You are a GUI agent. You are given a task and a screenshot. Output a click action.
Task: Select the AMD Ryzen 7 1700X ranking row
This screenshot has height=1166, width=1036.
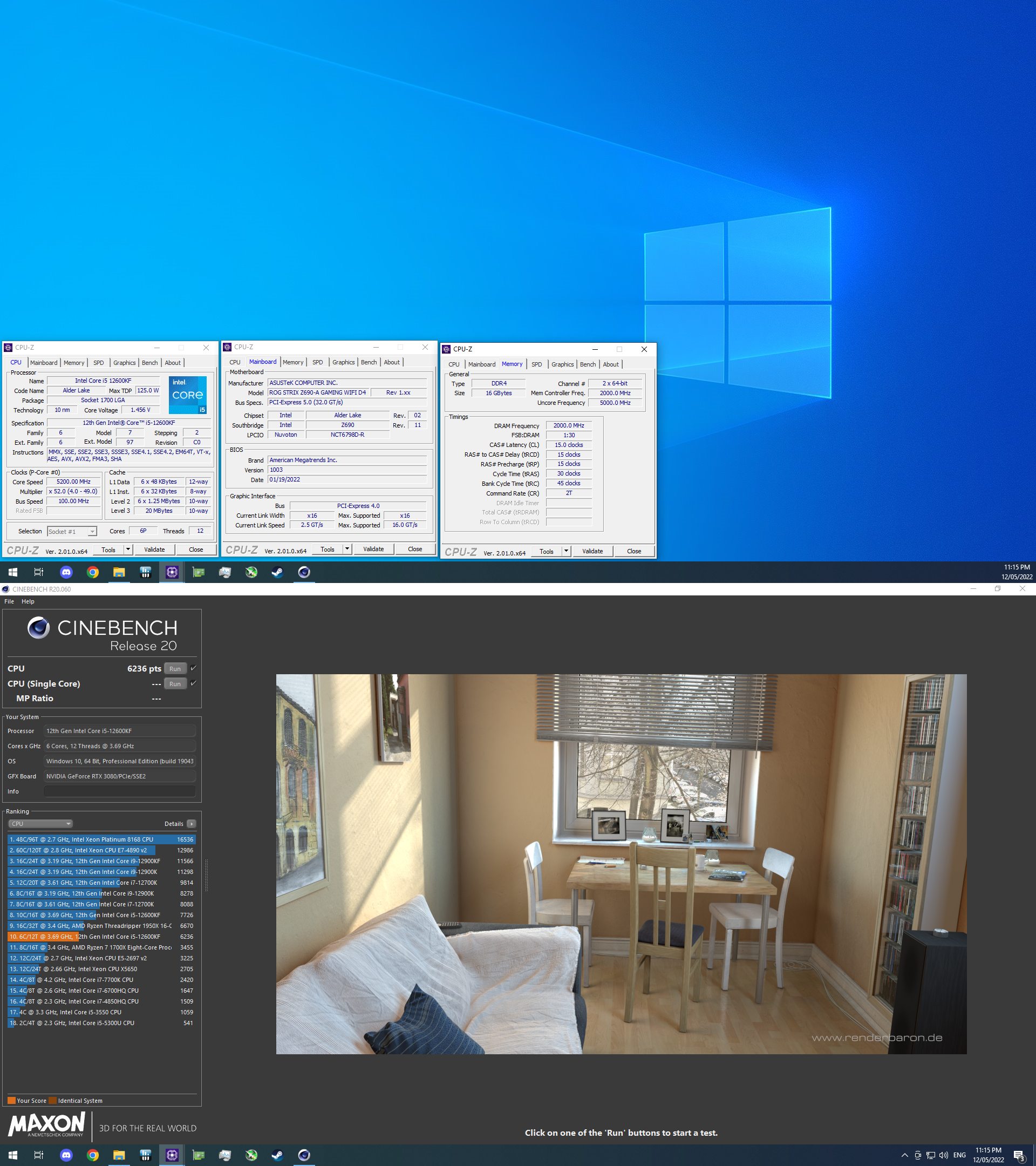101,947
